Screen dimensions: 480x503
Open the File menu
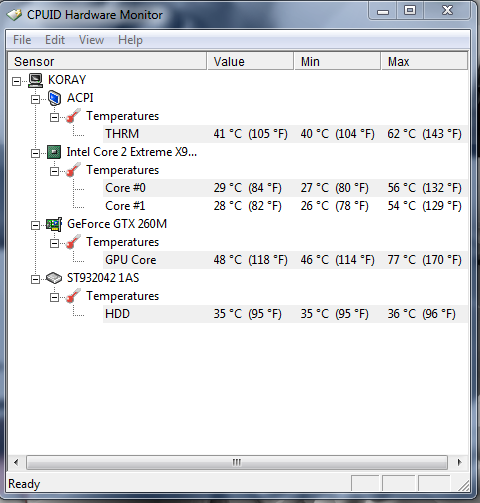tap(22, 40)
